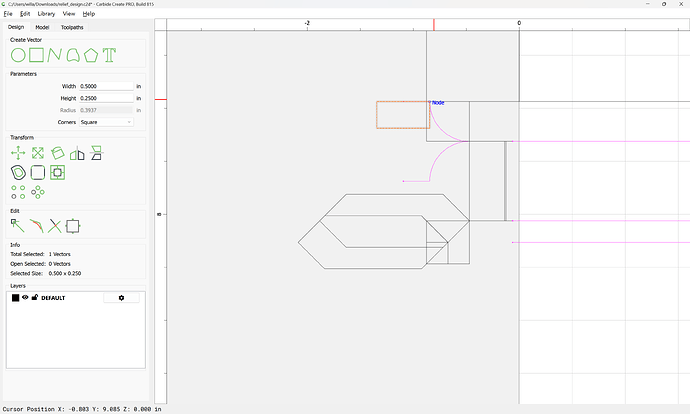Image resolution: width=690 pixels, height=414 pixels.
Task: Open the Corners dropdown
Action: [106, 122]
